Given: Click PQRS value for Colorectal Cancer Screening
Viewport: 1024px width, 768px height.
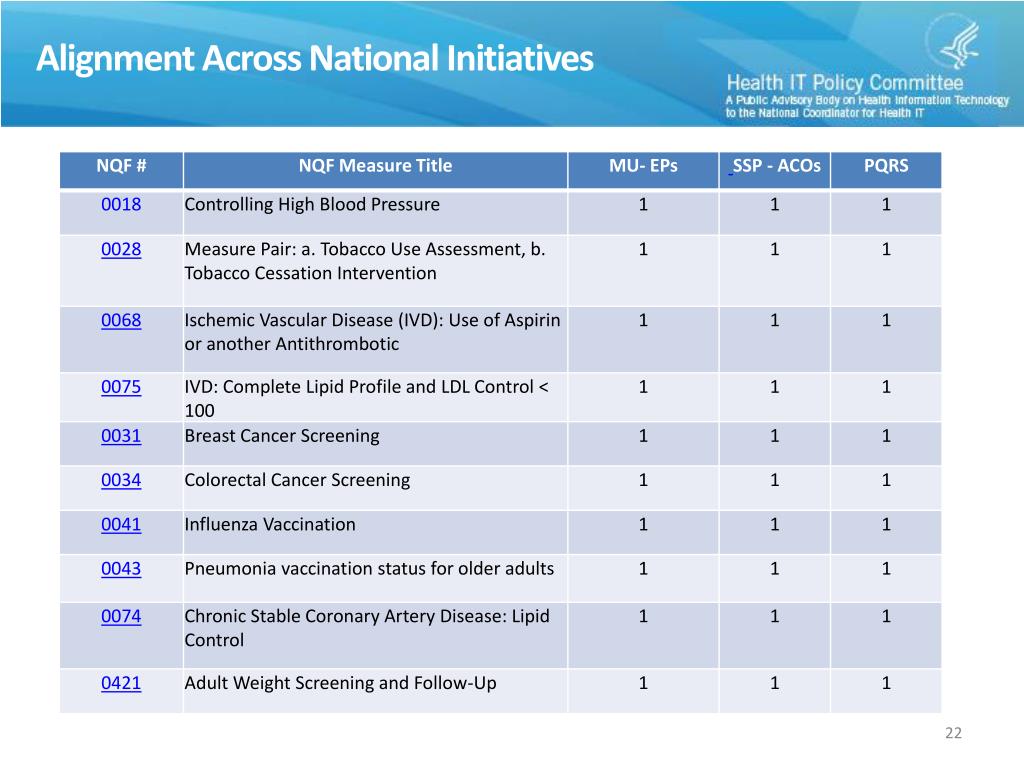Looking at the screenshot, I should [x=886, y=481].
